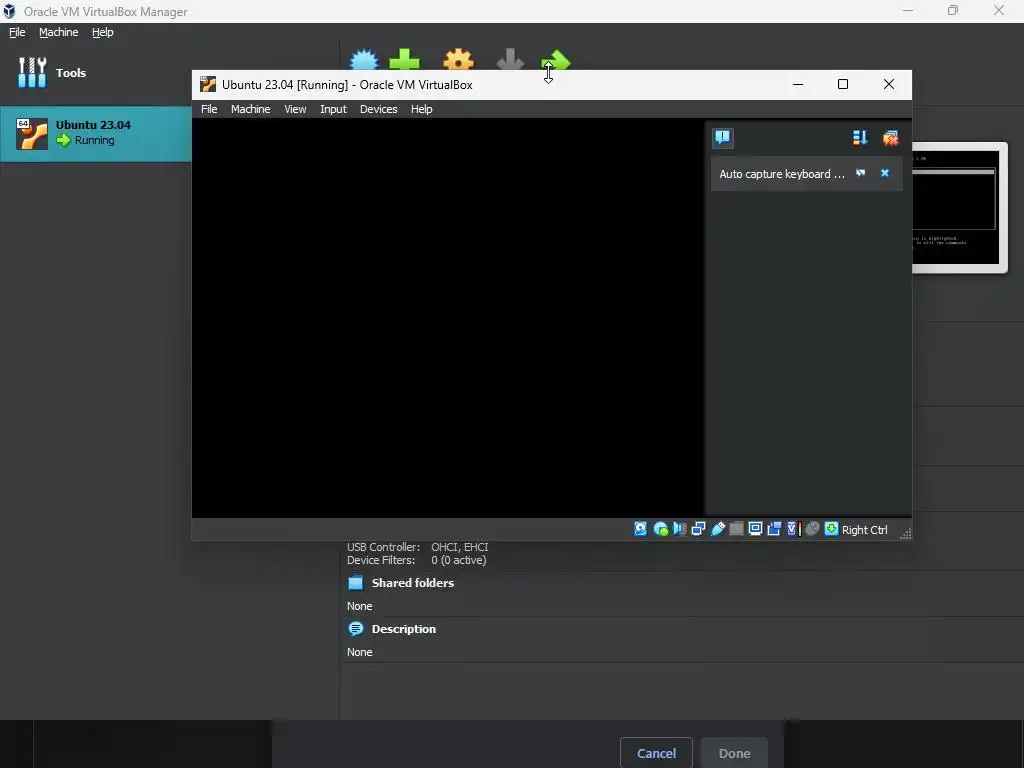Click the optical disk status icon
Screen dimensions: 1024x768
pyautogui.click(x=660, y=529)
